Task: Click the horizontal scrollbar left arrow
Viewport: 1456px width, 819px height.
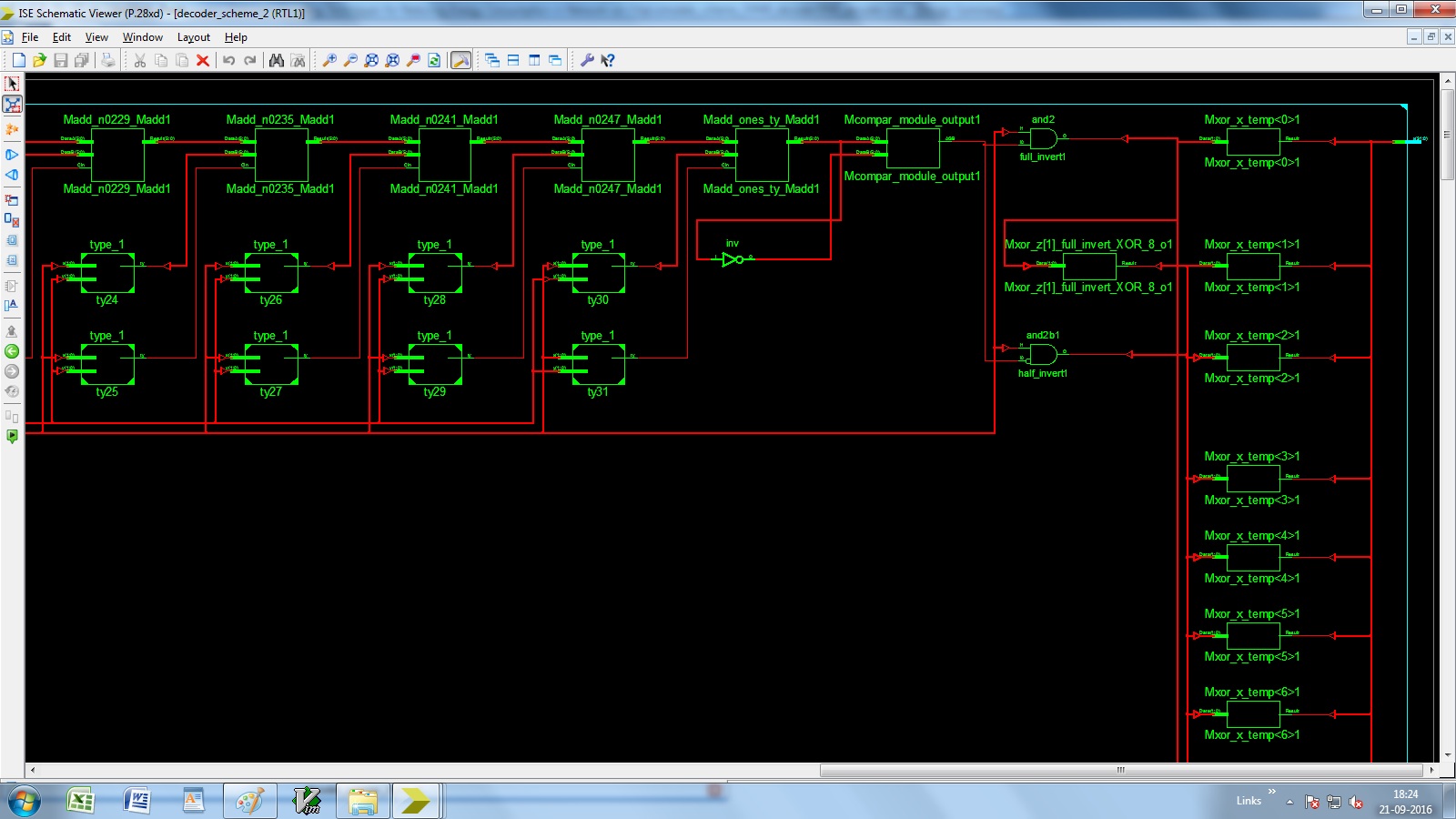Action: 33,770
